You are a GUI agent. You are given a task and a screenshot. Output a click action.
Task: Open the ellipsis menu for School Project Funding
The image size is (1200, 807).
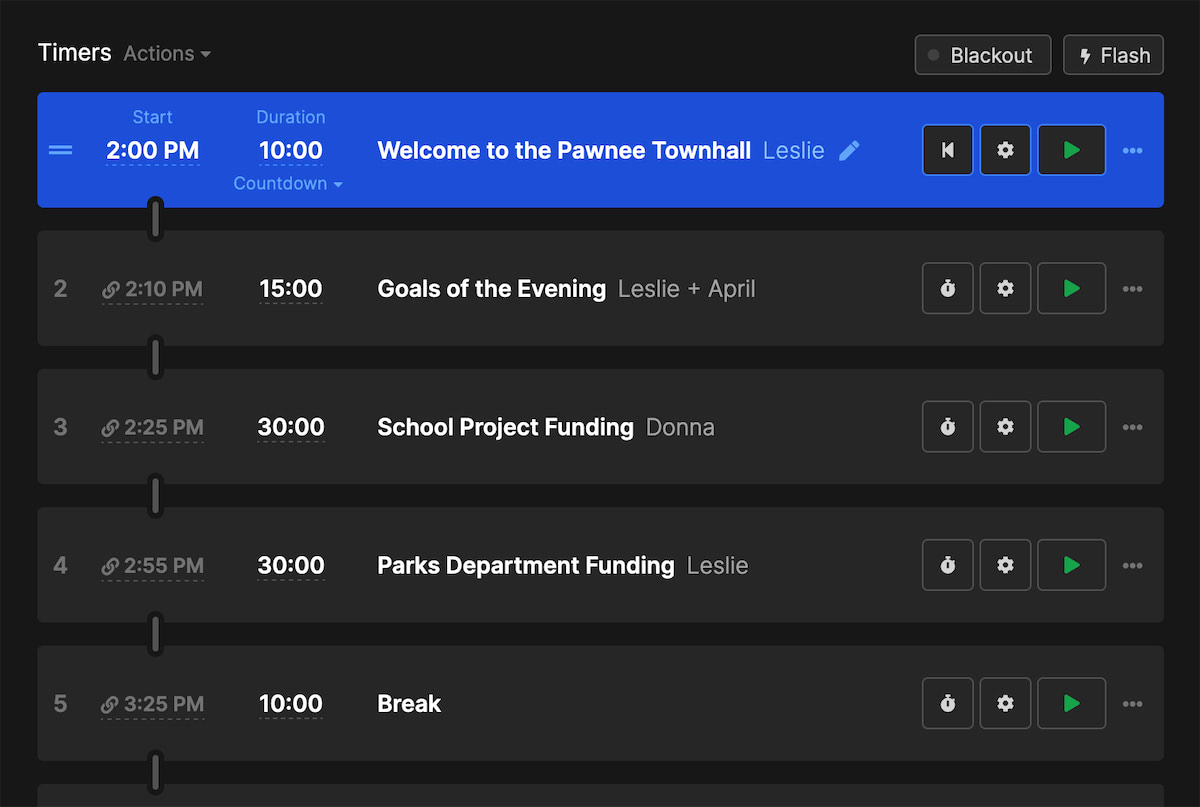1133,426
